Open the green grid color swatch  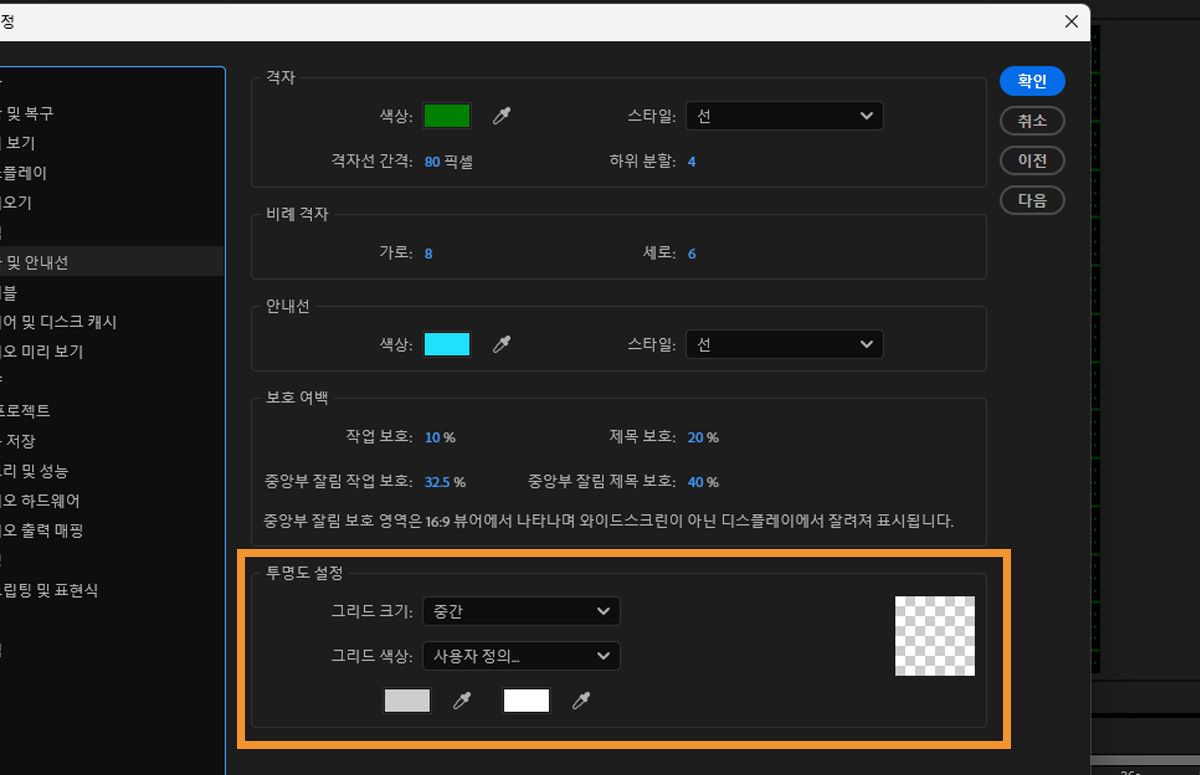[x=446, y=115]
